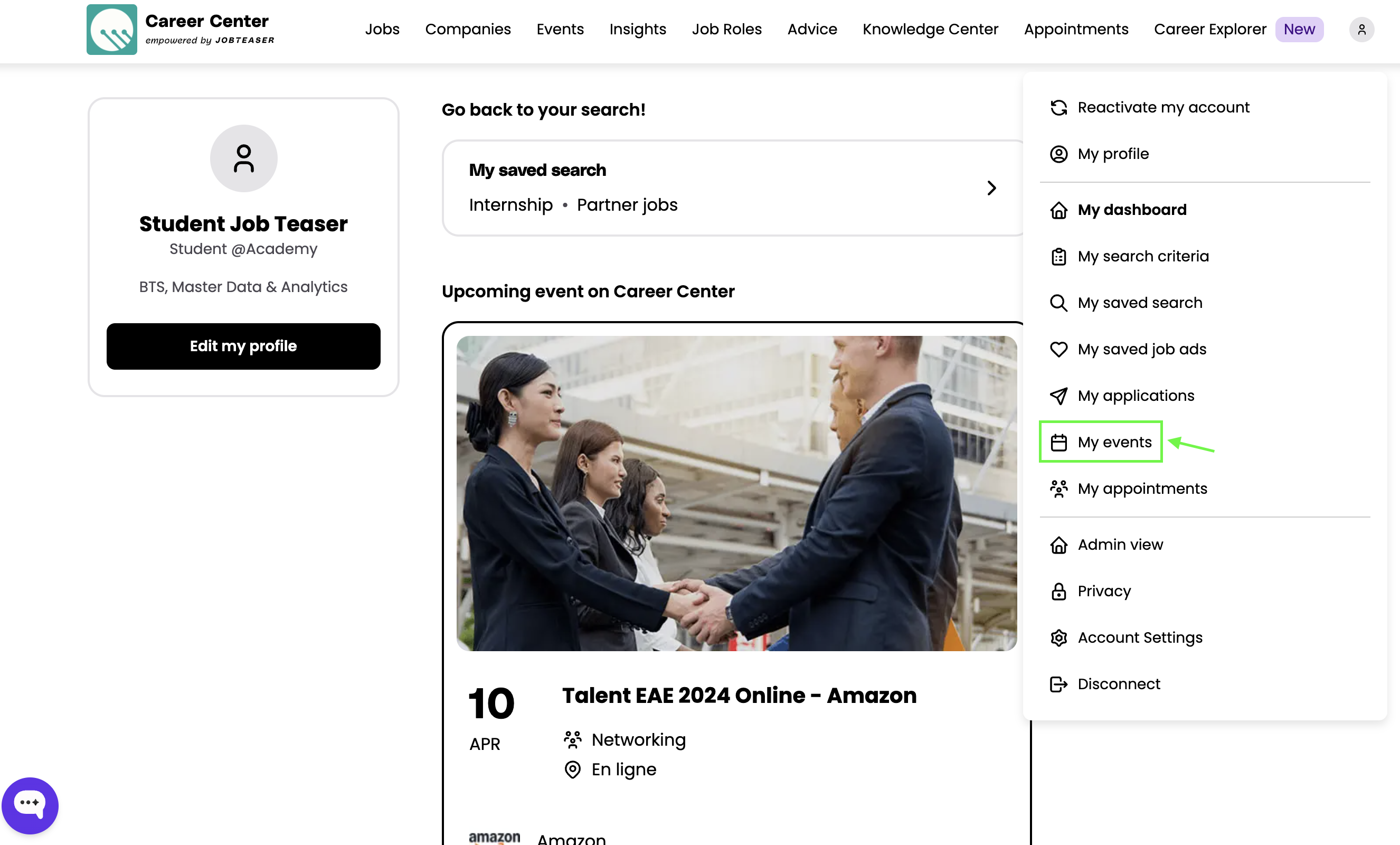Open the Appointments navigation item

1075,30
